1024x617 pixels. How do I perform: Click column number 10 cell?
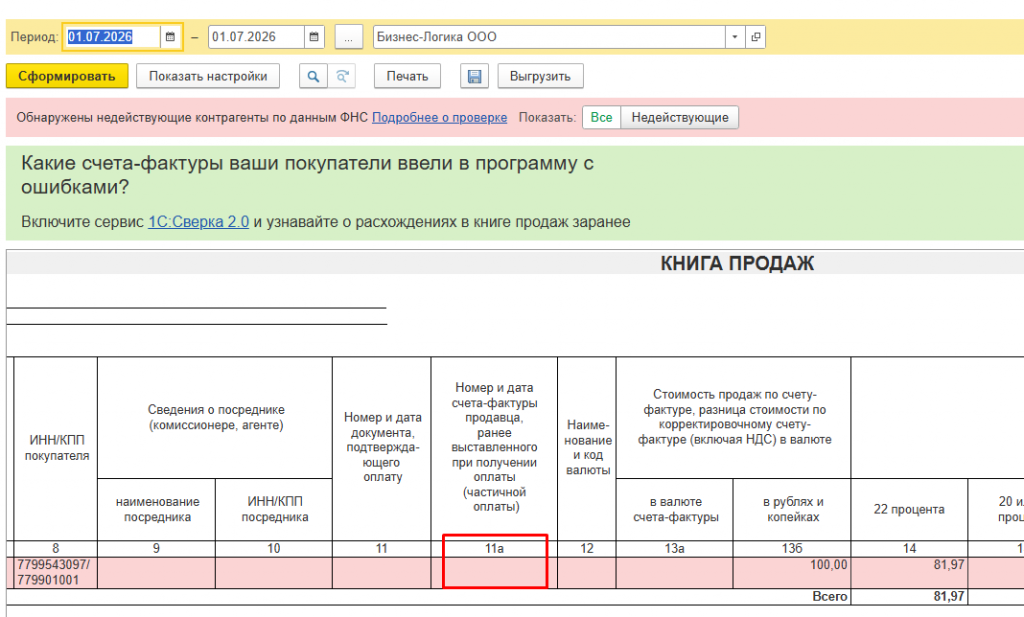pos(274,548)
